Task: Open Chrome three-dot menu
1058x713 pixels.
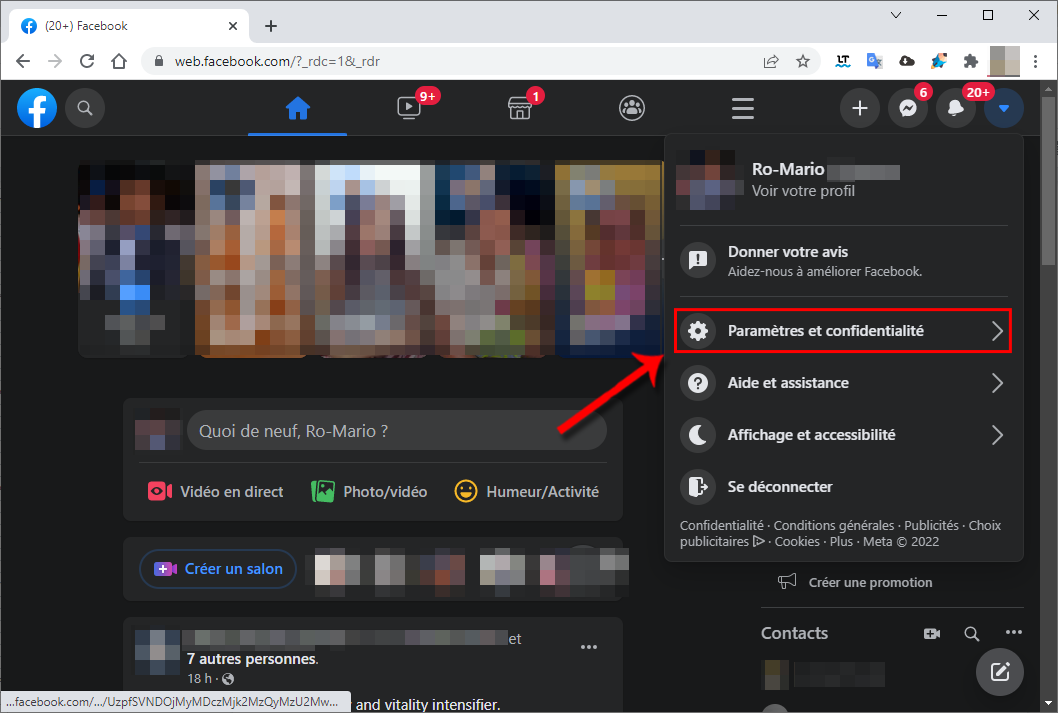Action: (1035, 61)
